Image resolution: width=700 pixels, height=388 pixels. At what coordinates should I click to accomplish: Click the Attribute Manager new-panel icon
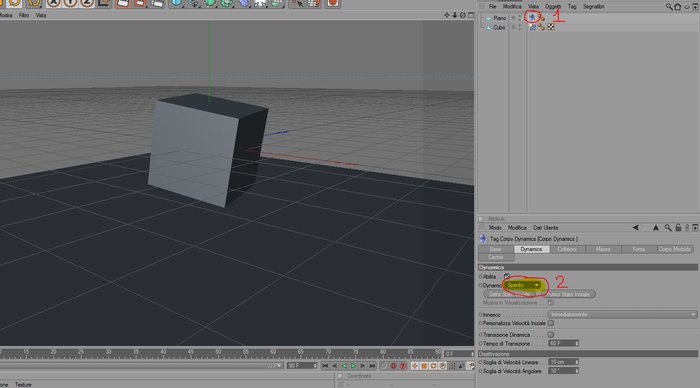point(695,228)
